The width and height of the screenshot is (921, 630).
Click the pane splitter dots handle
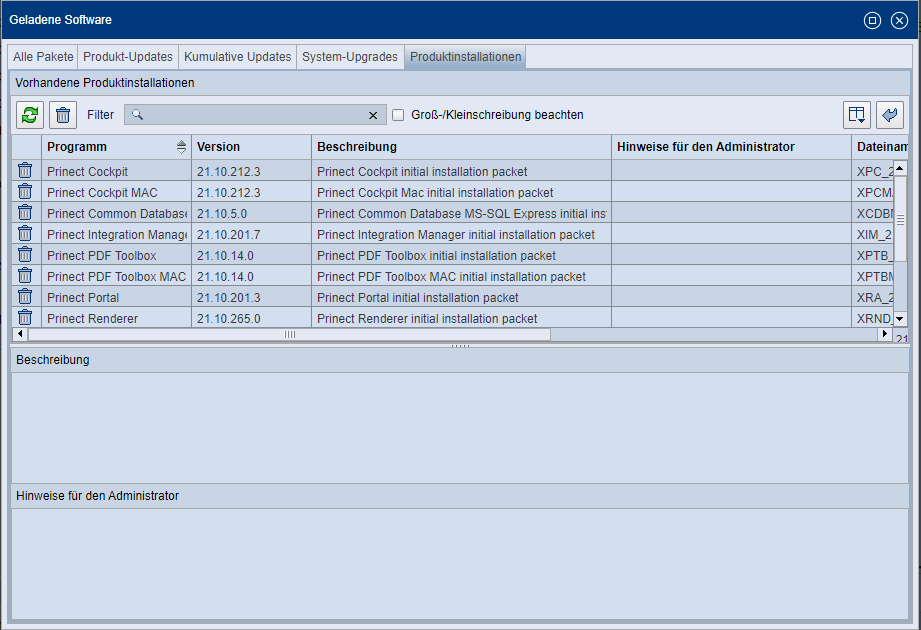click(x=460, y=346)
